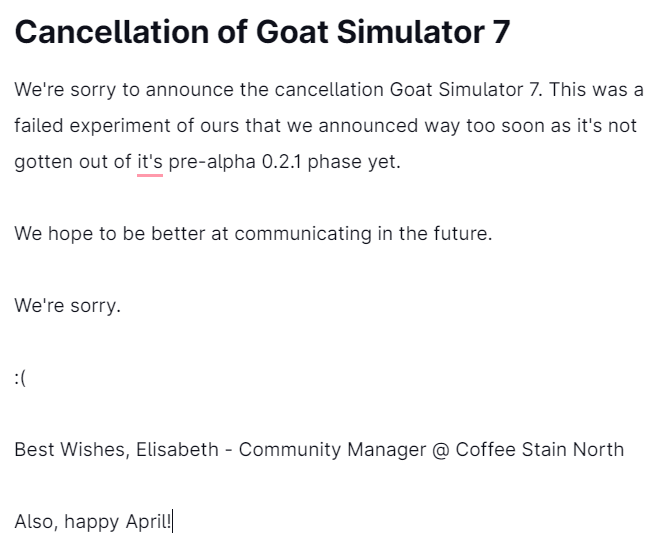The height and width of the screenshot is (551, 652).
Task: Click the word future in second paragraph
Action: [x=463, y=234]
